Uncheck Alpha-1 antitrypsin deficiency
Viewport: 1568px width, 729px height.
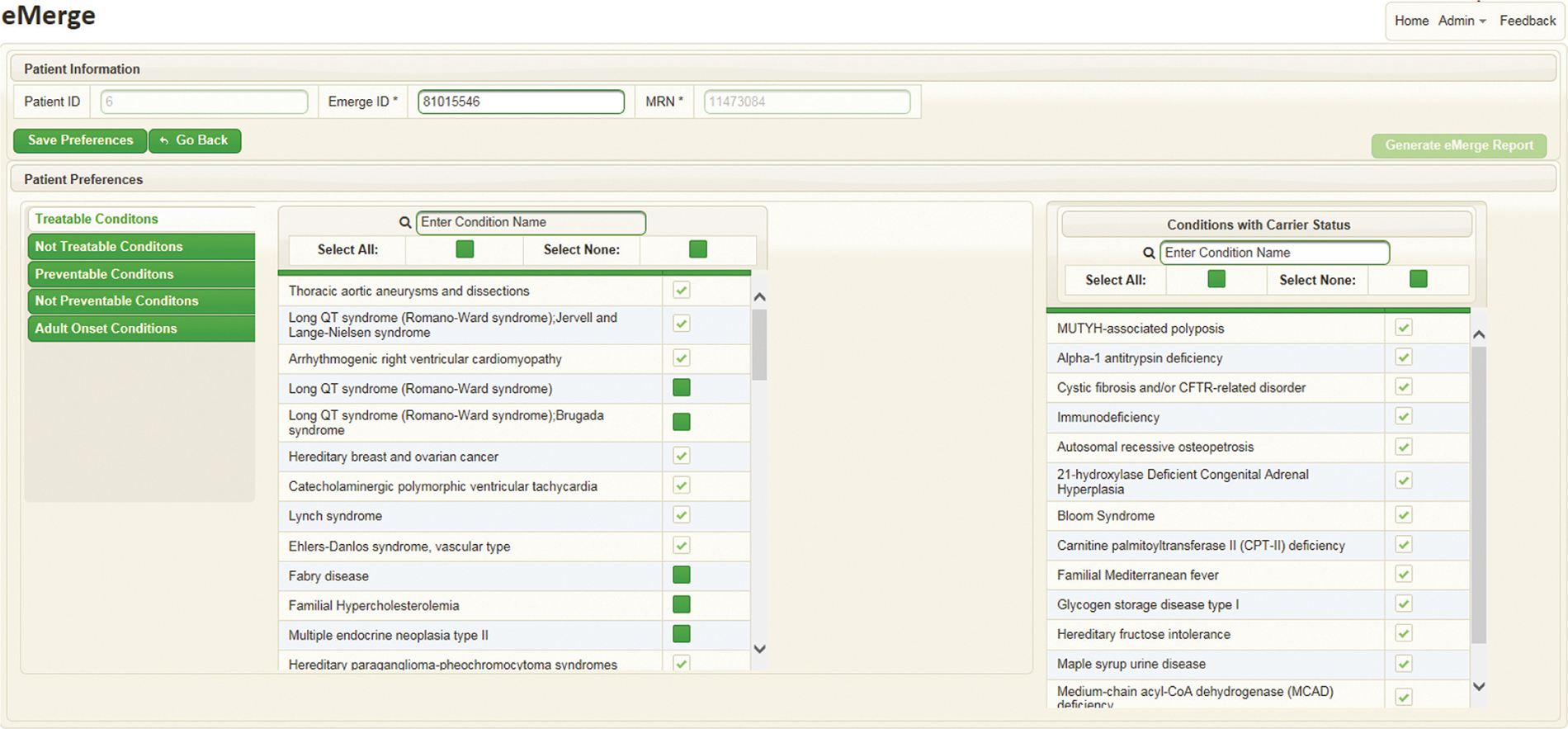click(1404, 357)
